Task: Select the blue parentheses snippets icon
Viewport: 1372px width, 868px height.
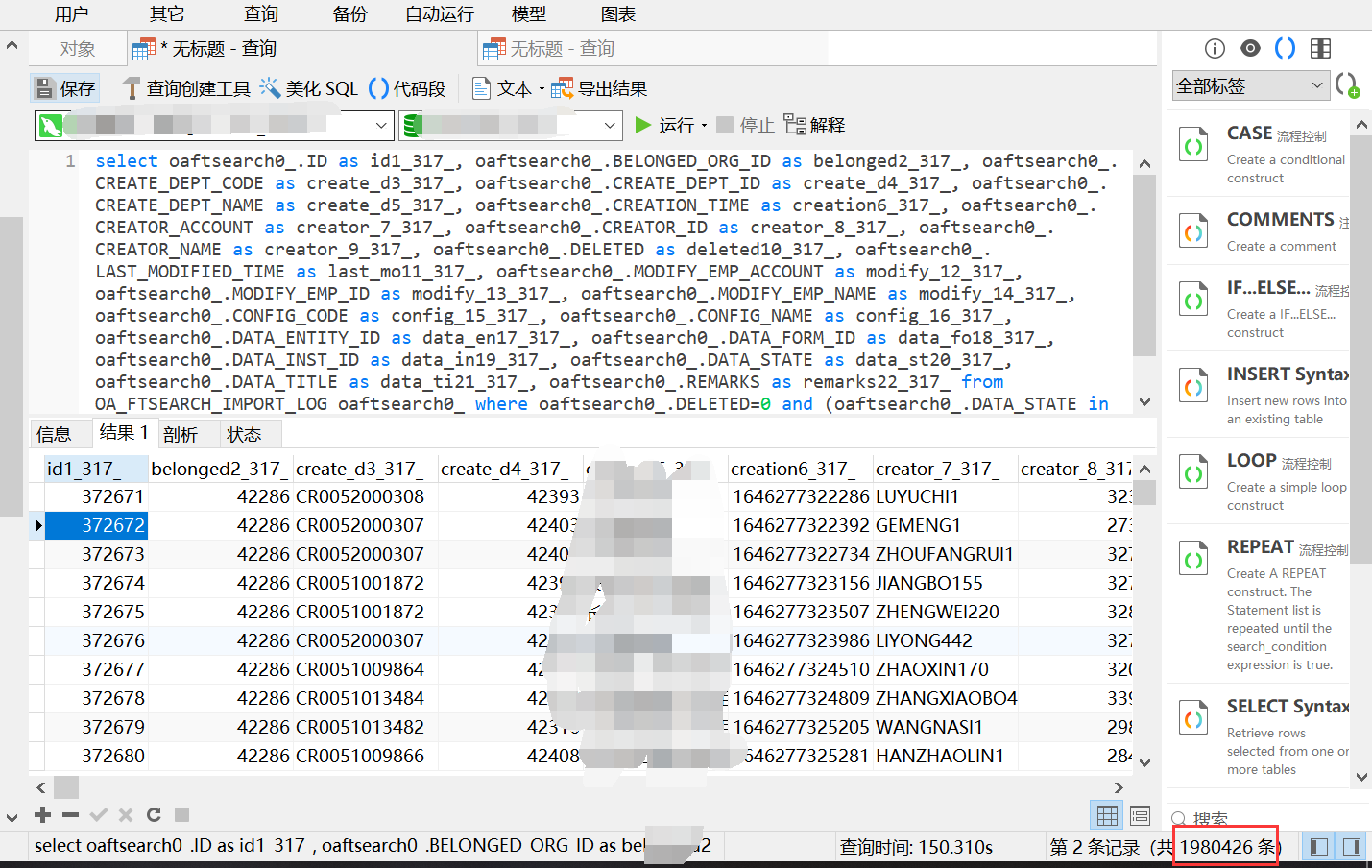Action: pyautogui.click(x=1285, y=48)
